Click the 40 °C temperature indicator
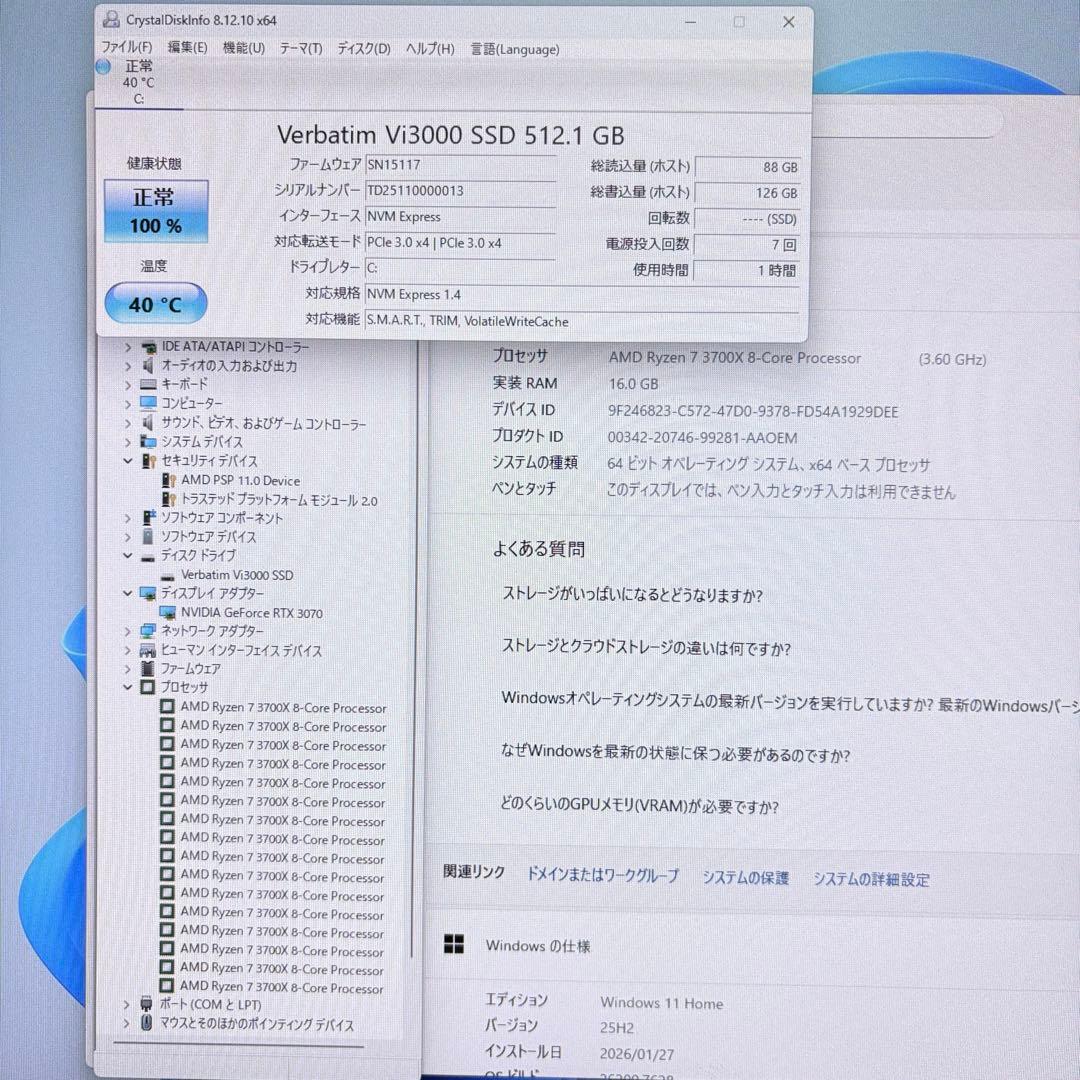Screen dimensions: 1080x1080 pyautogui.click(x=155, y=303)
